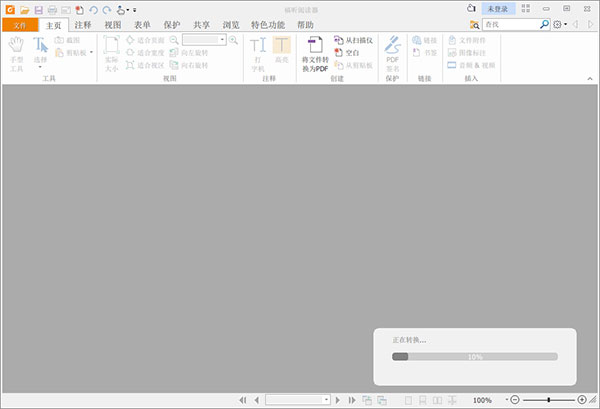Click the zoom-out minus button in status bar

[514, 399]
